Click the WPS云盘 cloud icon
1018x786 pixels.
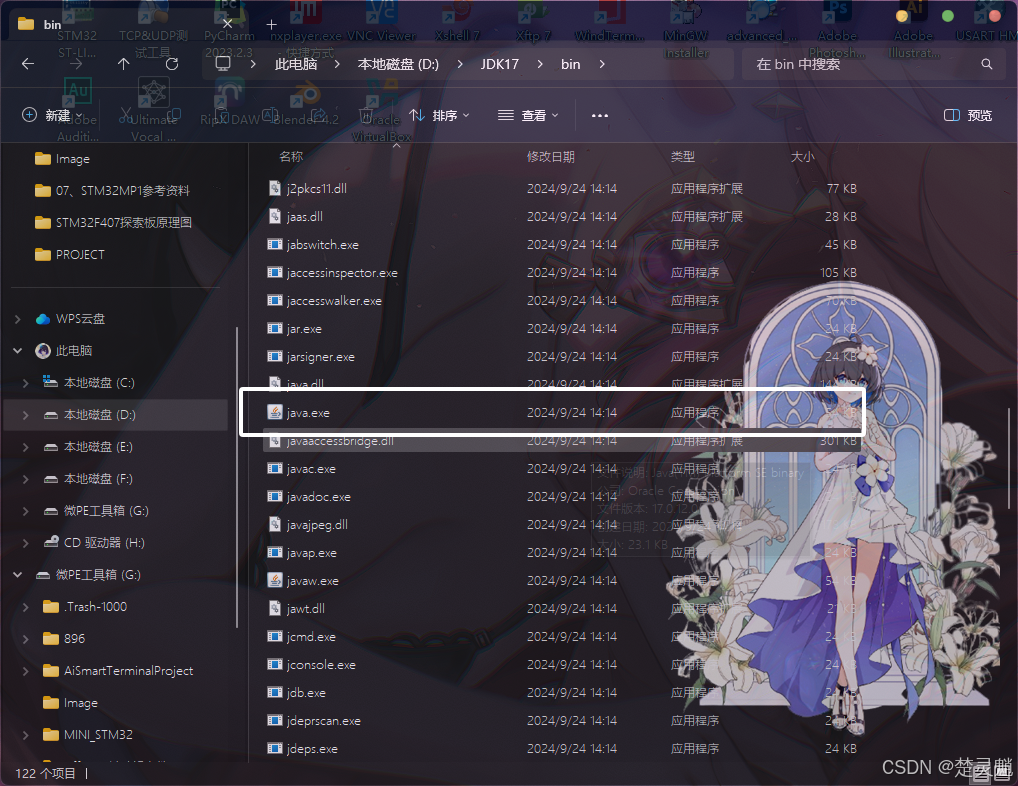coord(43,319)
